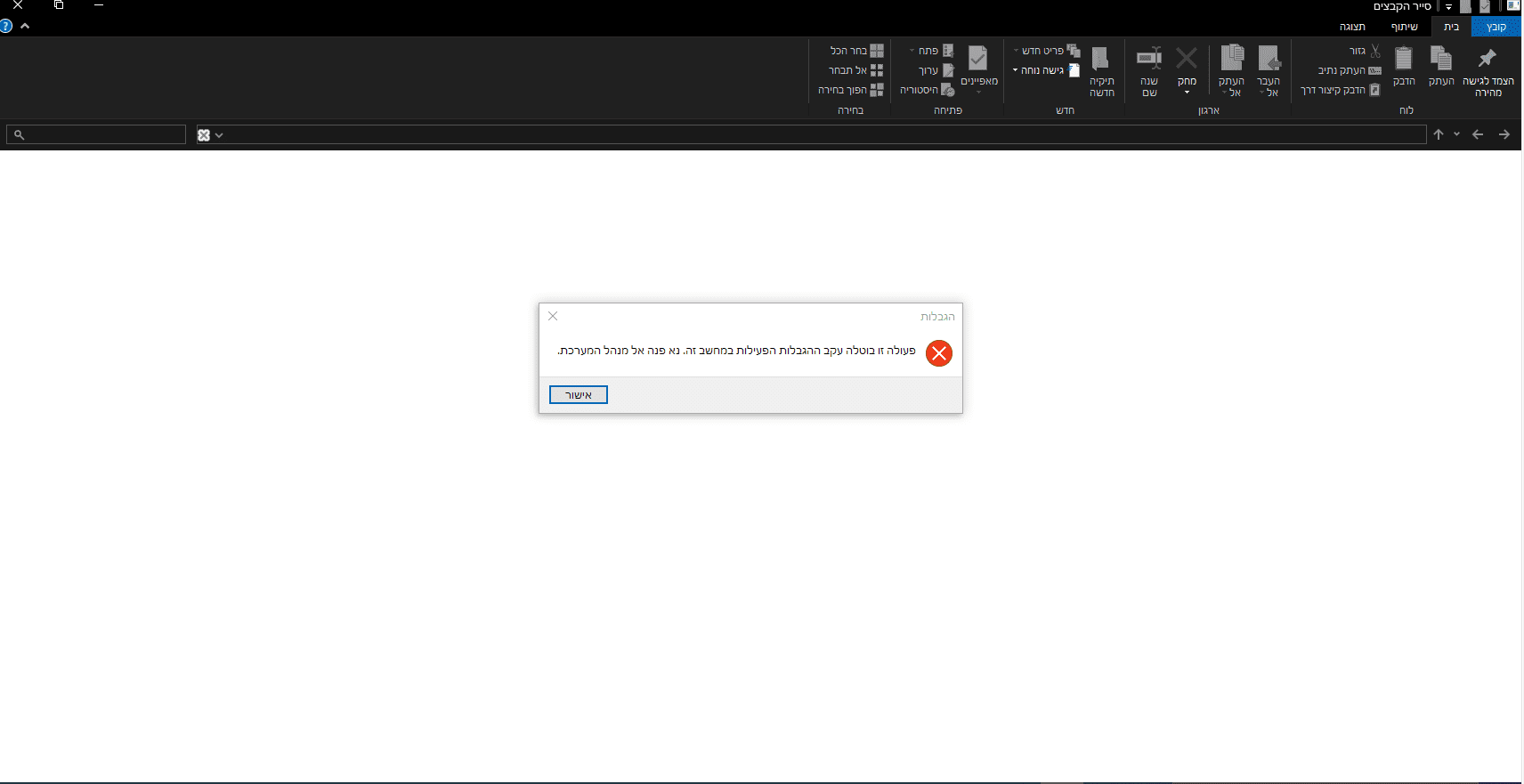Viewport: 1524px width, 784px height.
Task: Click the בחירה selection group label
Action: click(851, 110)
